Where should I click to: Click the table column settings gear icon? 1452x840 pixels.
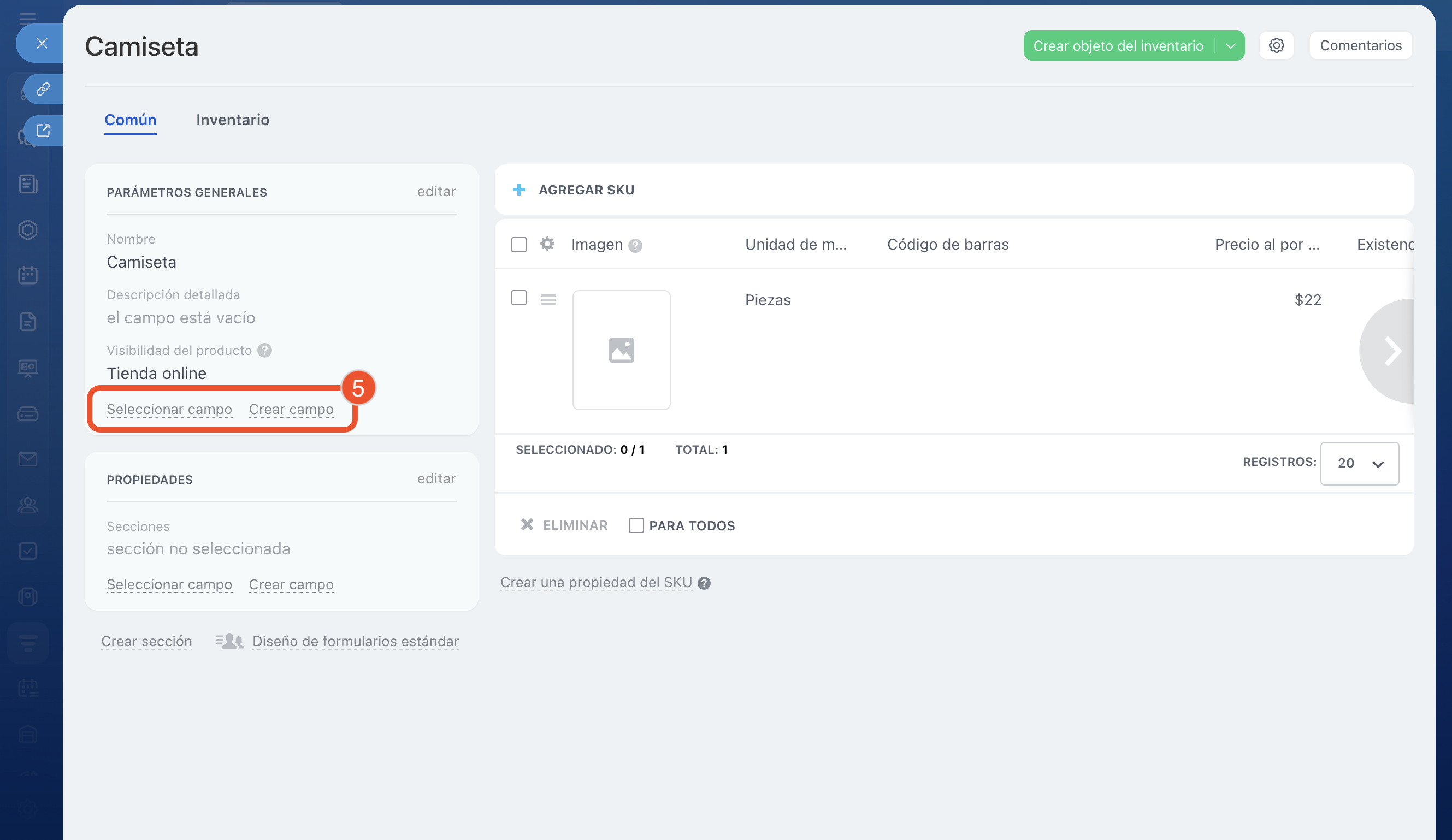pyautogui.click(x=547, y=244)
